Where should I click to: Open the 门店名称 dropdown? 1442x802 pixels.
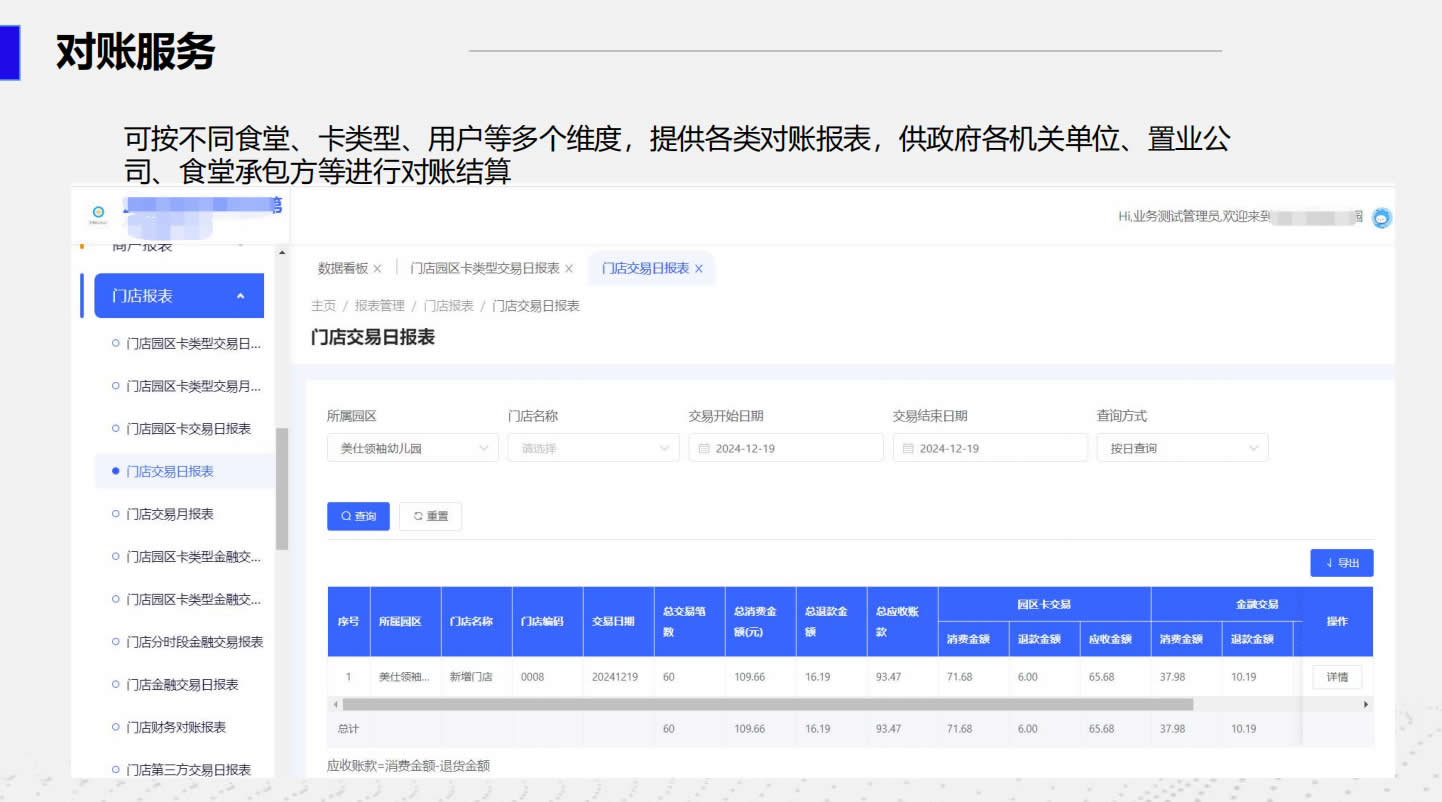593,449
